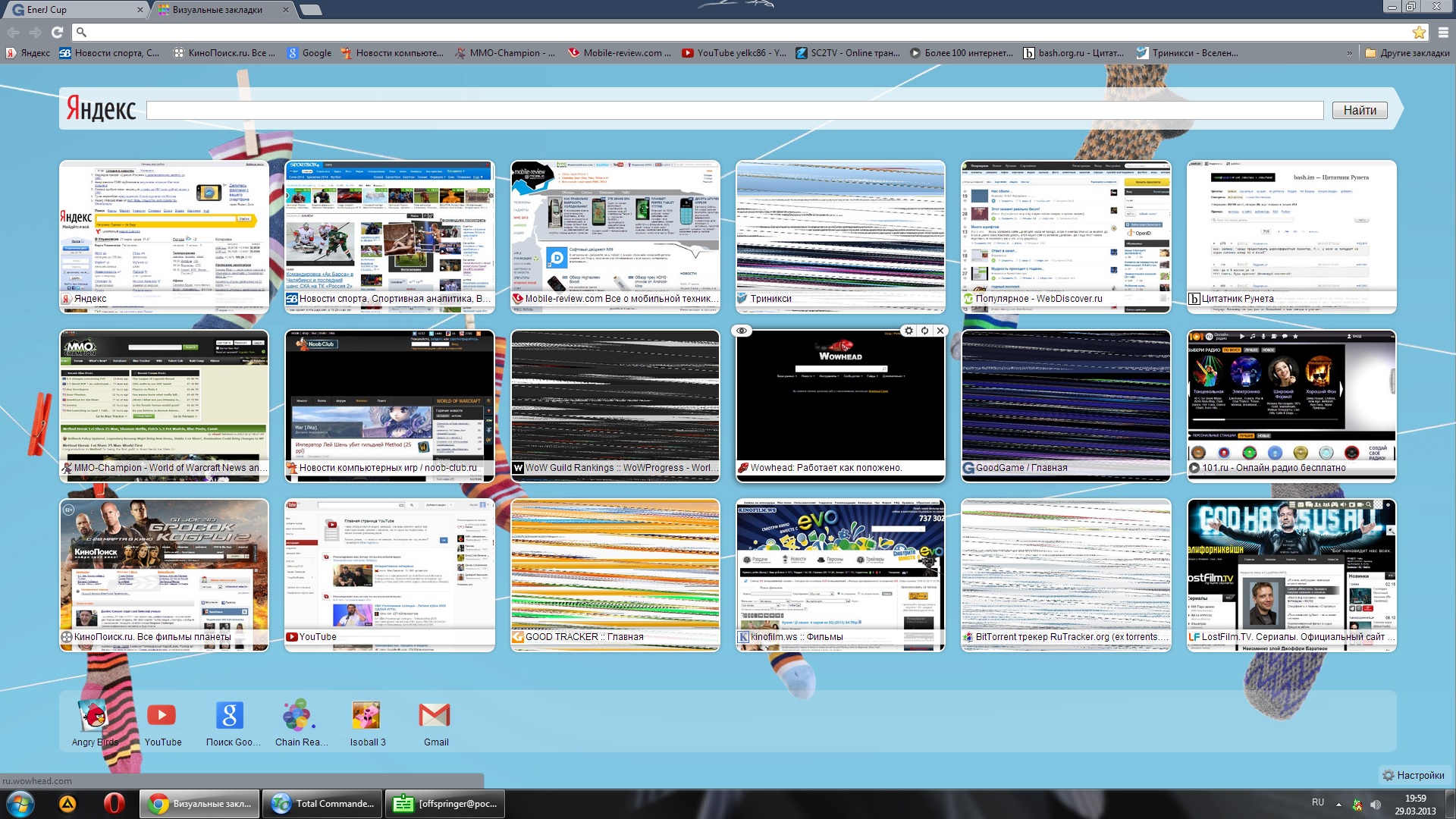Open Цитатник Рунета tile

[1291, 237]
